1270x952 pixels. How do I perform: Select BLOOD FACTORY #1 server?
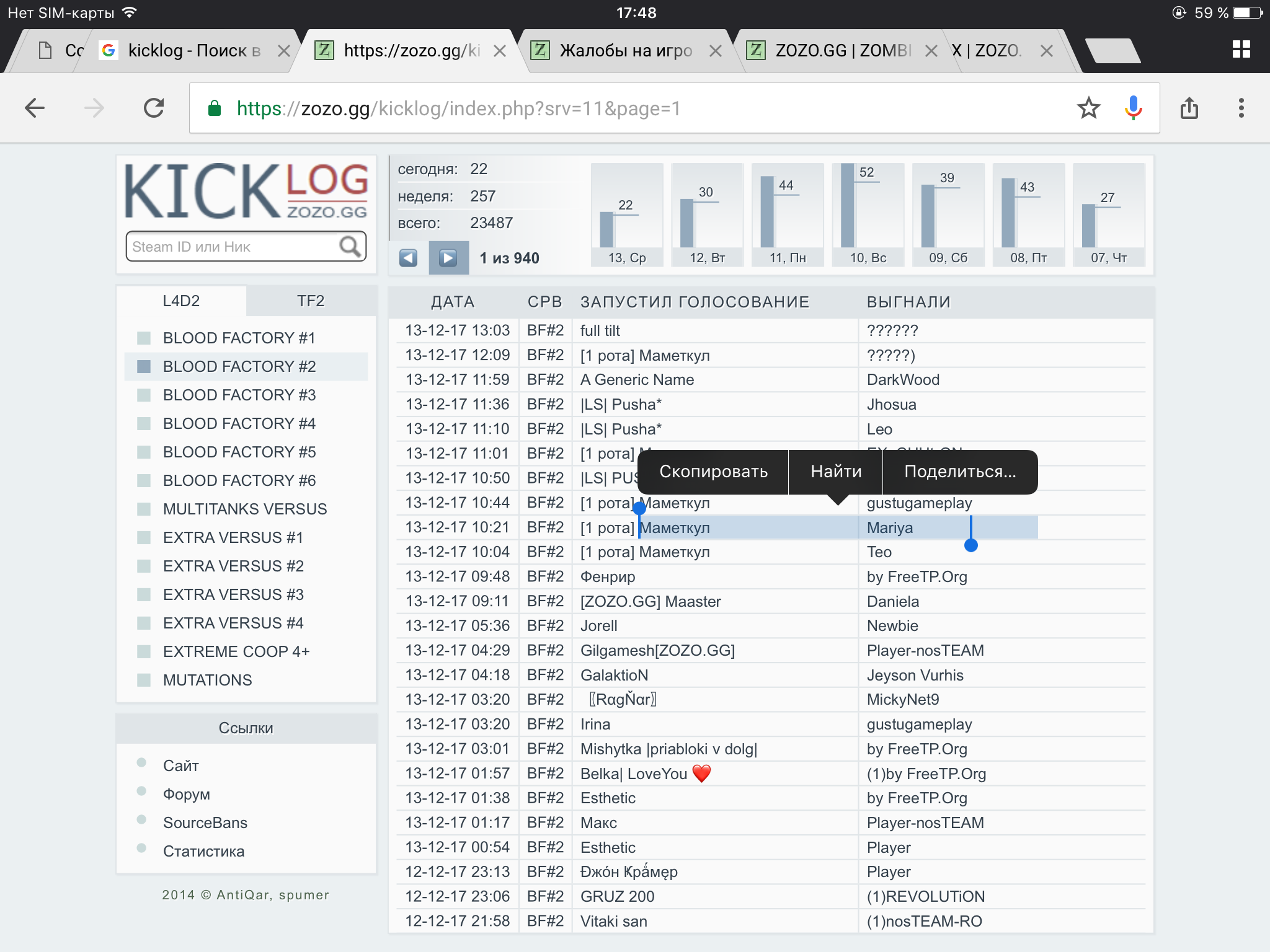click(x=239, y=338)
